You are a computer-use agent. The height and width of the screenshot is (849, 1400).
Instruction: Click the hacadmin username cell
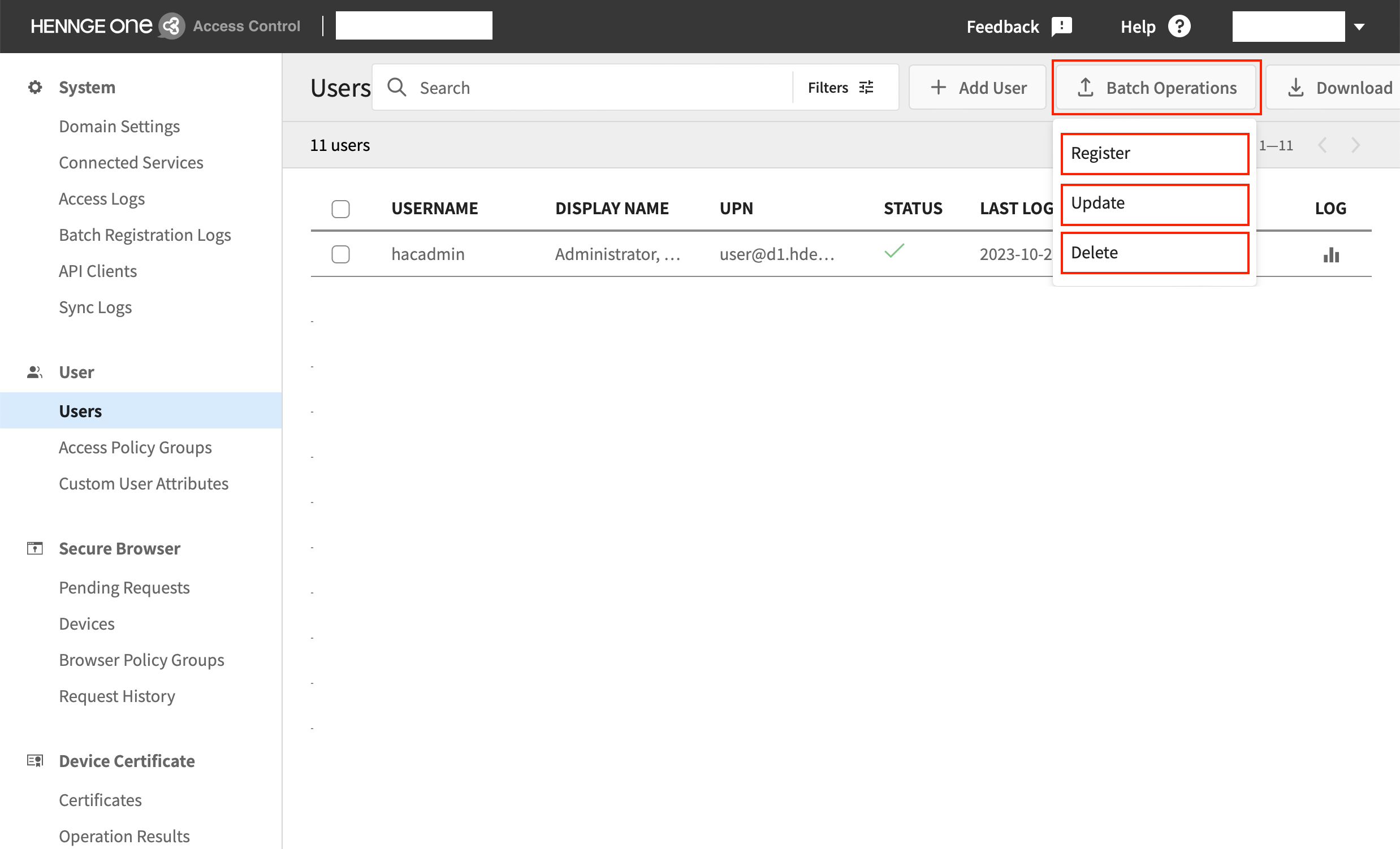pyautogui.click(x=428, y=254)
